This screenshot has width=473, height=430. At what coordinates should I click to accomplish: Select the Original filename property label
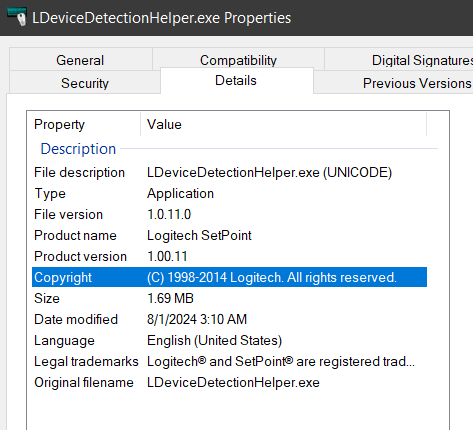84,382
